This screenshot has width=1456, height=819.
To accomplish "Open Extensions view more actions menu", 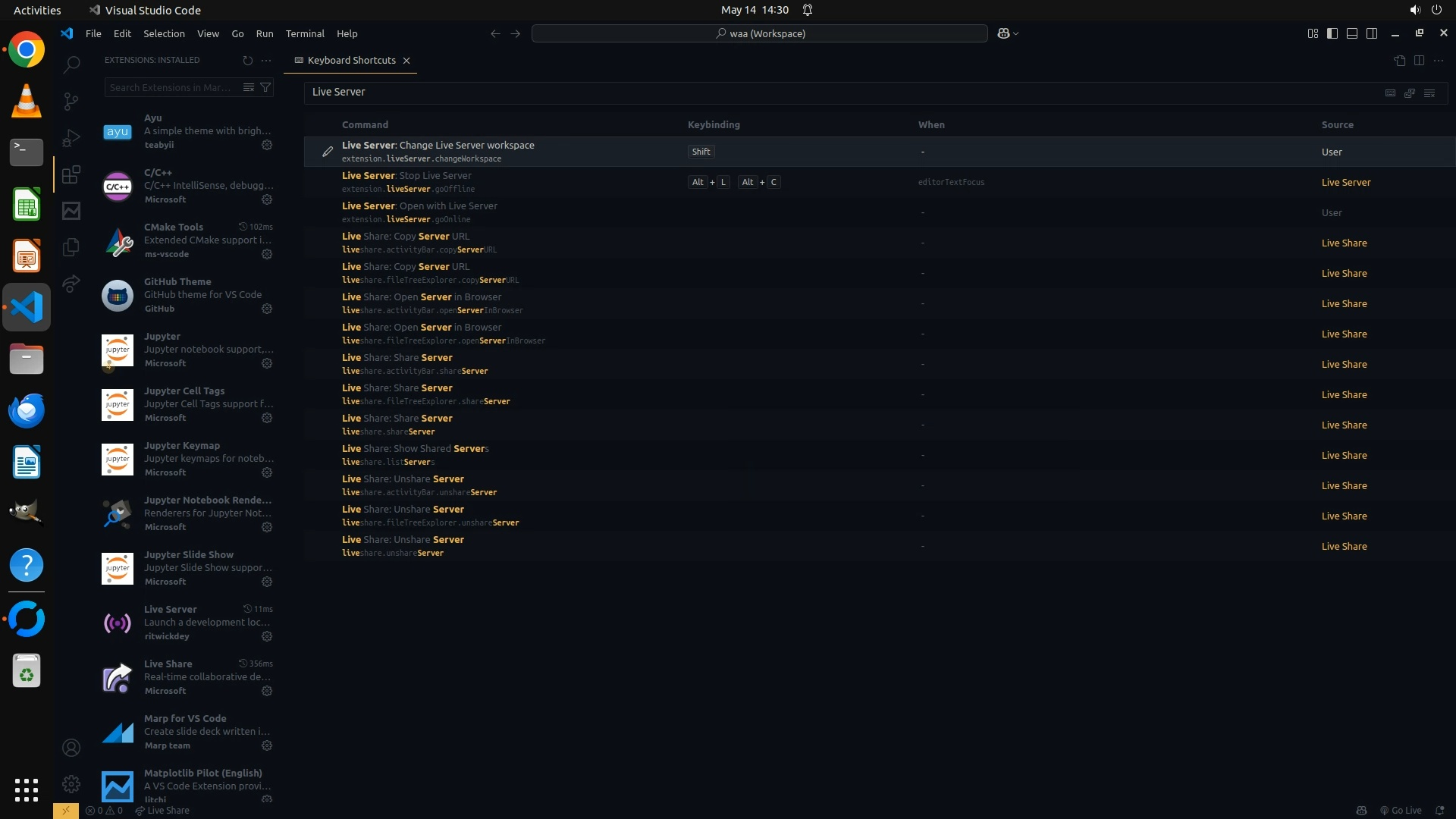I will tap(266, 61).
